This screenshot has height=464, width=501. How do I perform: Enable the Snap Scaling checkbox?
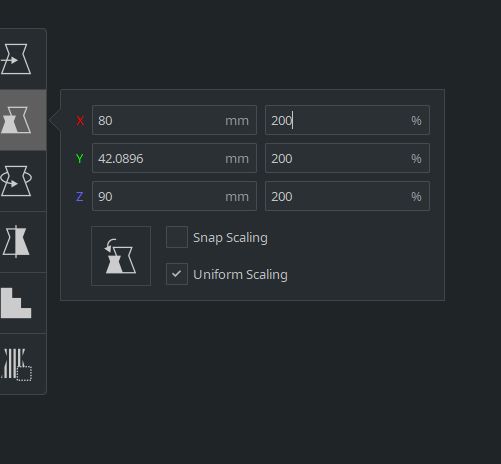pos(177,237)
